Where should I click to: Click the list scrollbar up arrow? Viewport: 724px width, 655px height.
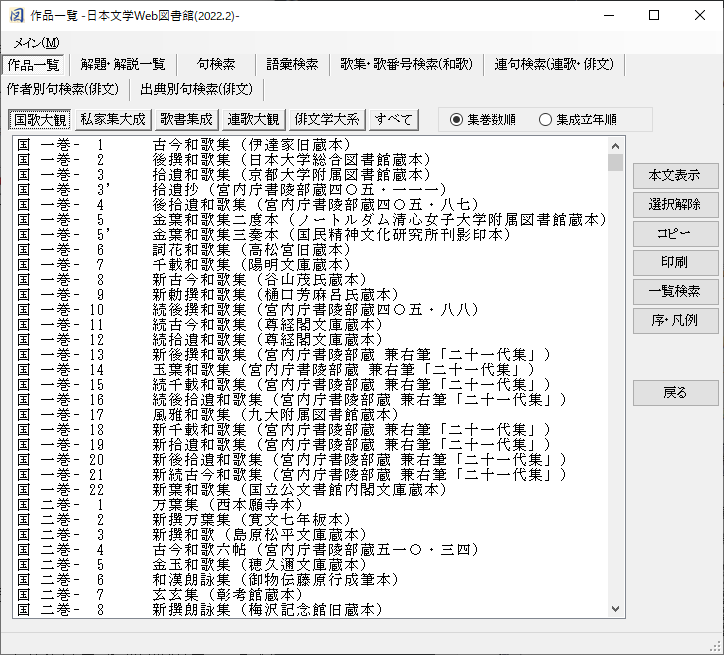coord(615,146)
